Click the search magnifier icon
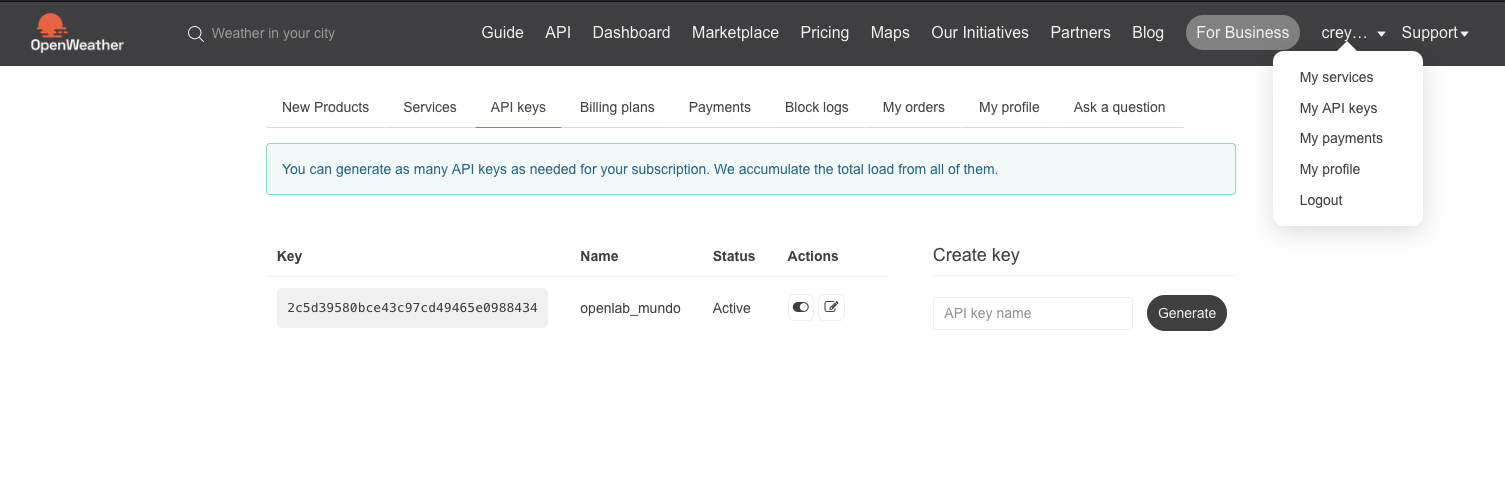 pos(196,34)
